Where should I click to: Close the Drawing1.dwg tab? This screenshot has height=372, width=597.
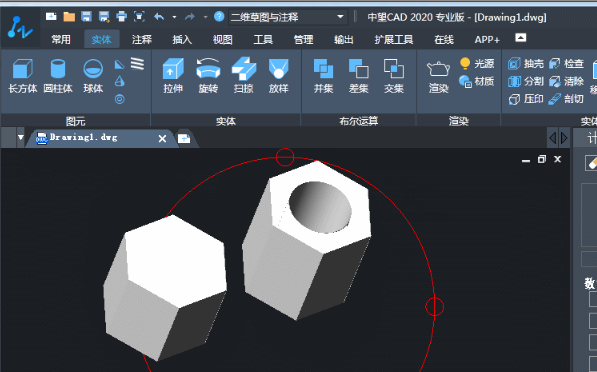[x=162, y=139]
